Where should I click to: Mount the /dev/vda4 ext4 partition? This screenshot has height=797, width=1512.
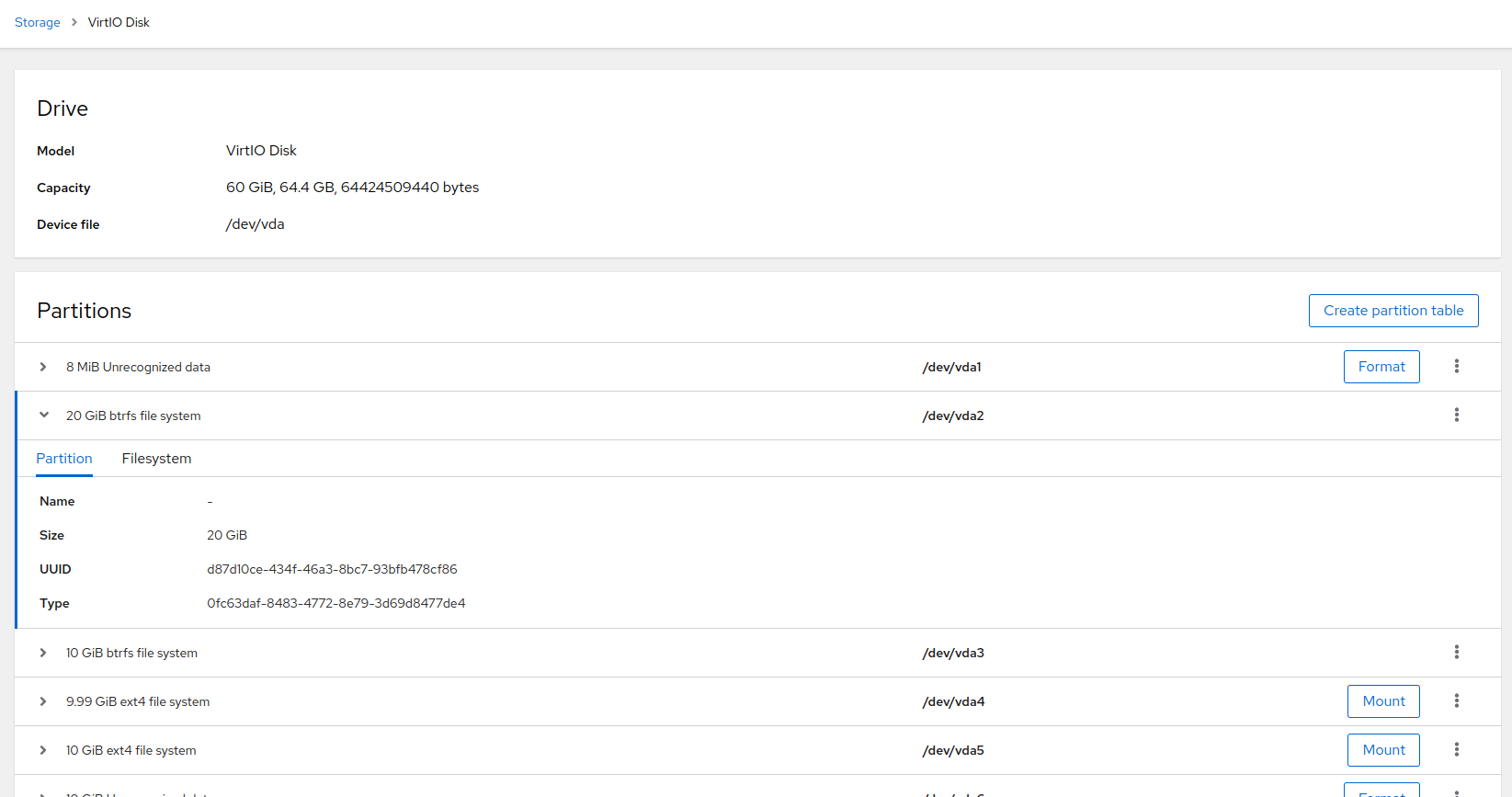point(1383,701)
